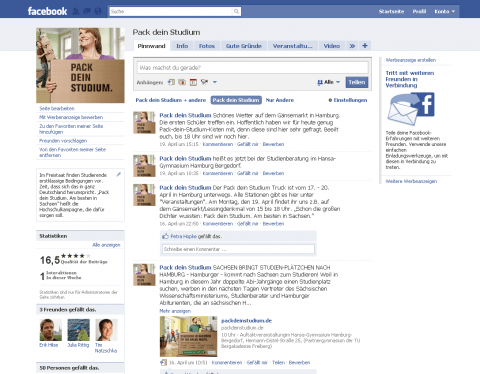This screenshot has height=374, width=480.
Task: Click the 'Schreibe einen Kommentar' field
Action: [x=238, y=249]
